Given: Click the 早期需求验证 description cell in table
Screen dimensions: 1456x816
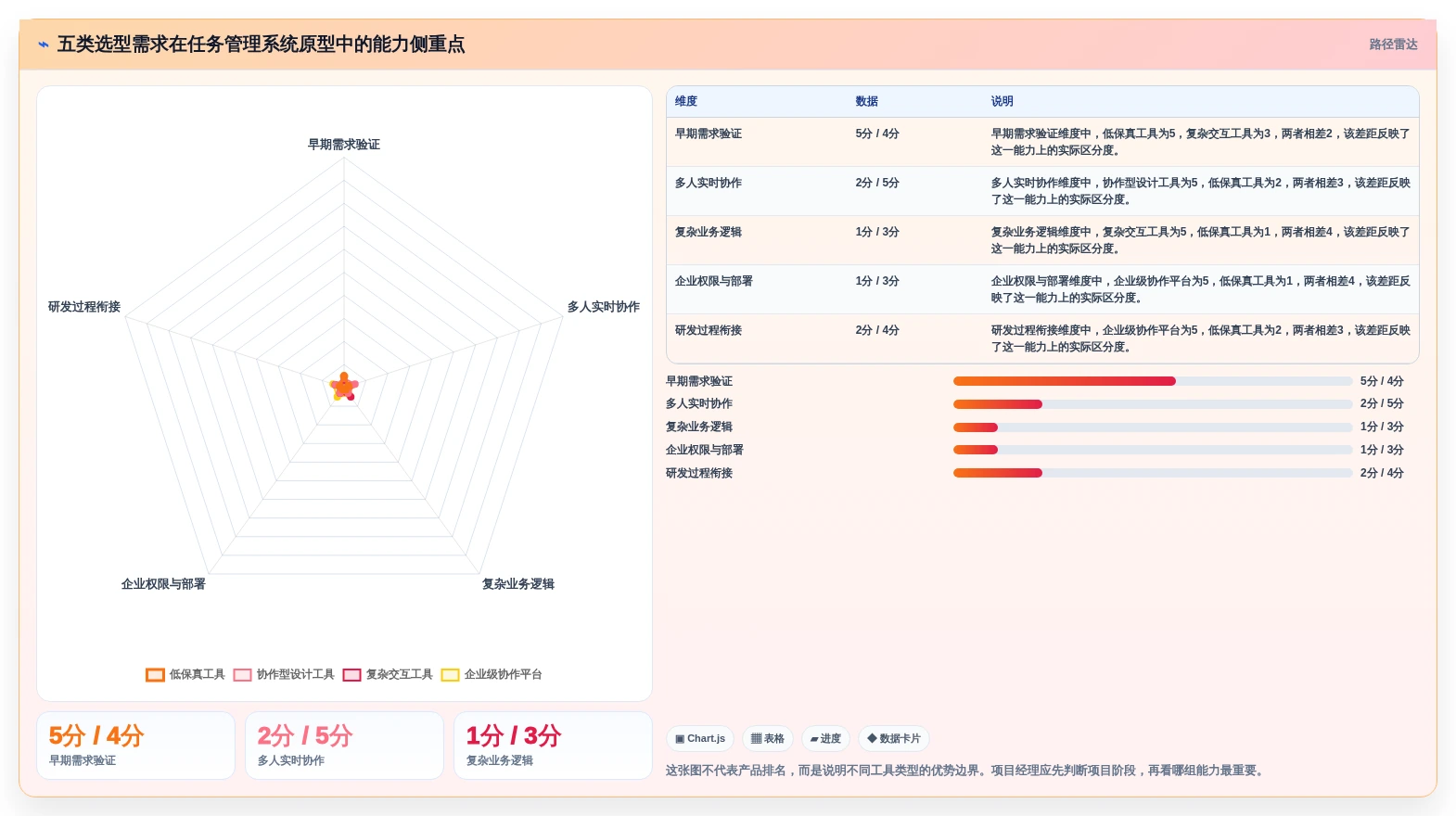Looking at the screenshot, I should pos(1200,142).
